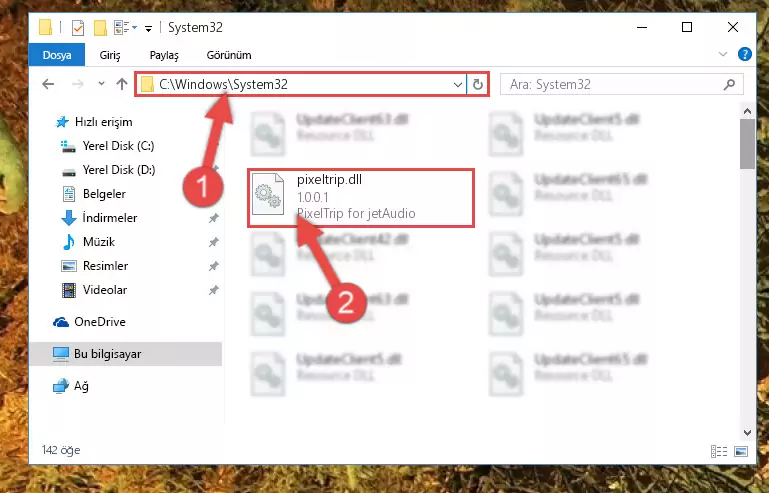Switch to large icons view in status bar
The width and height of the screenshot is (769, 493).
(741, 451)
